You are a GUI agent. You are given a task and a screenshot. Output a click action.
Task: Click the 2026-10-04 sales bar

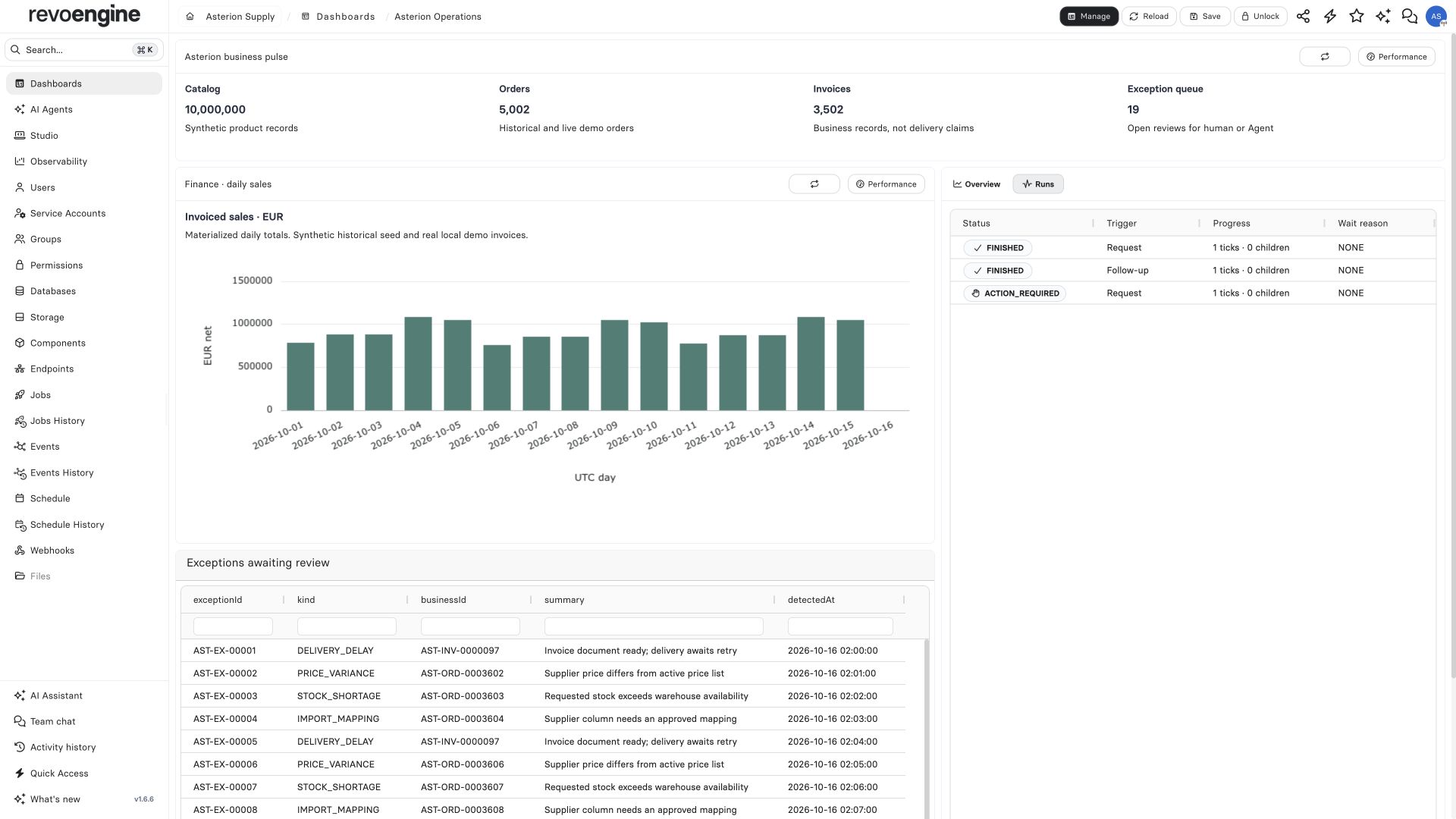point(418,364)
